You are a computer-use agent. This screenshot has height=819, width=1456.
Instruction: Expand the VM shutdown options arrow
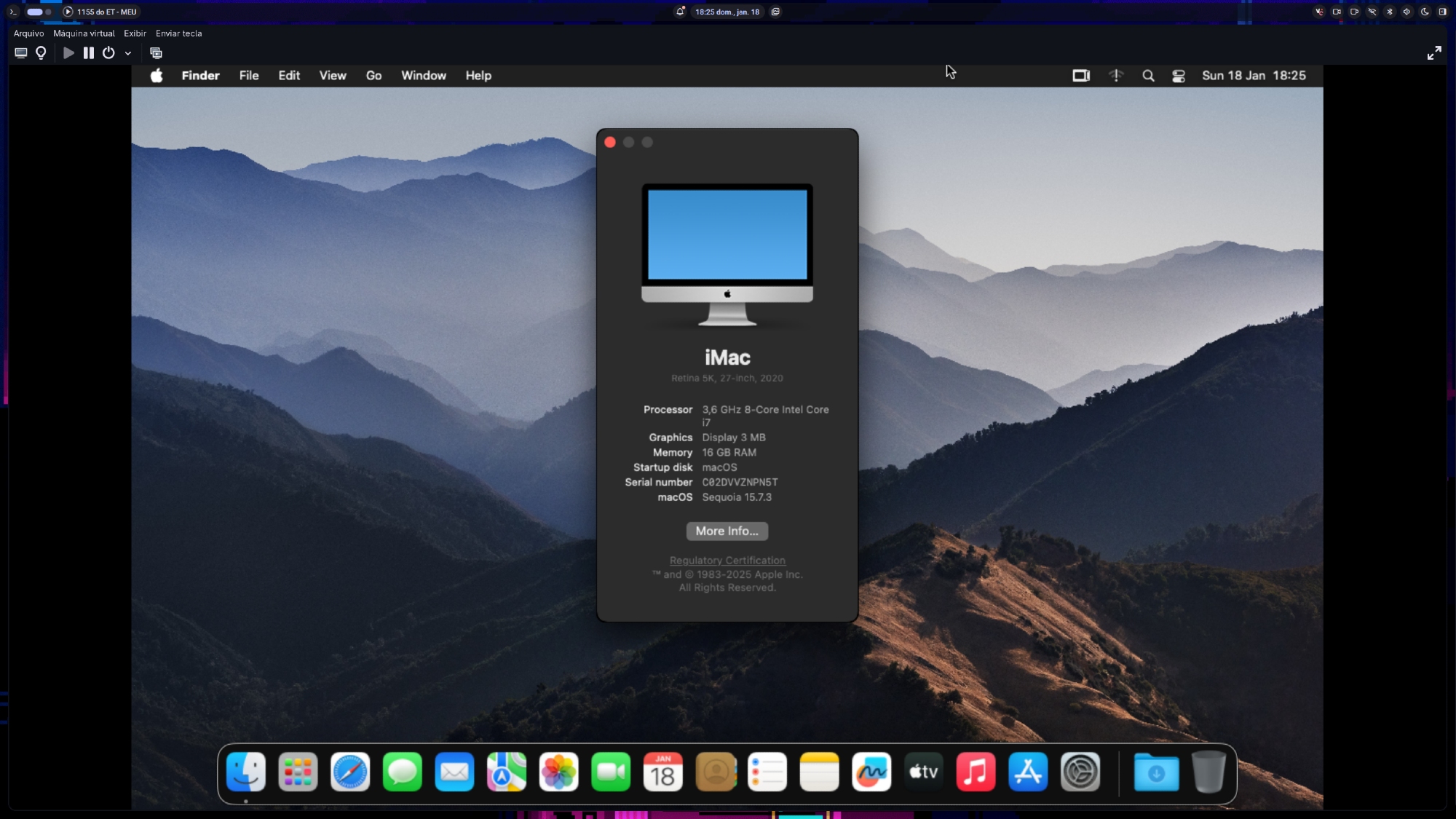(128, 53)
